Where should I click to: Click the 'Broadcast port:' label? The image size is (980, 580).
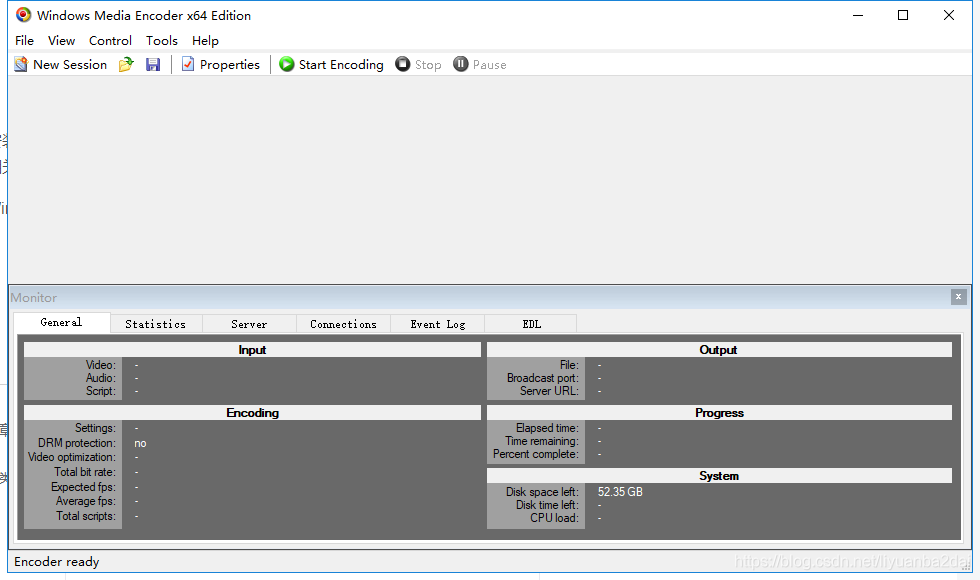[543, 378]
